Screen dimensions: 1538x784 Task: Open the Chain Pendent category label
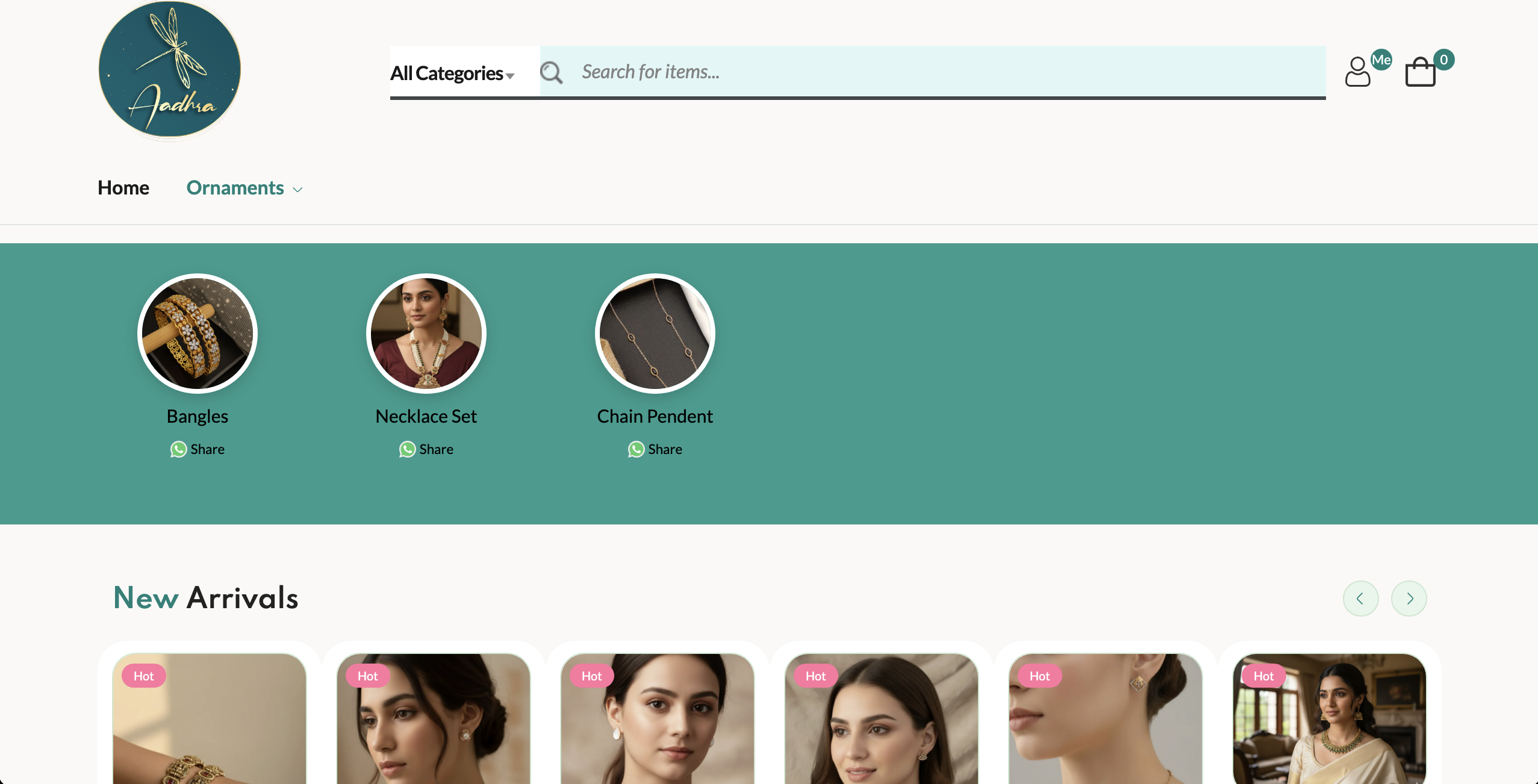[655, 416]
